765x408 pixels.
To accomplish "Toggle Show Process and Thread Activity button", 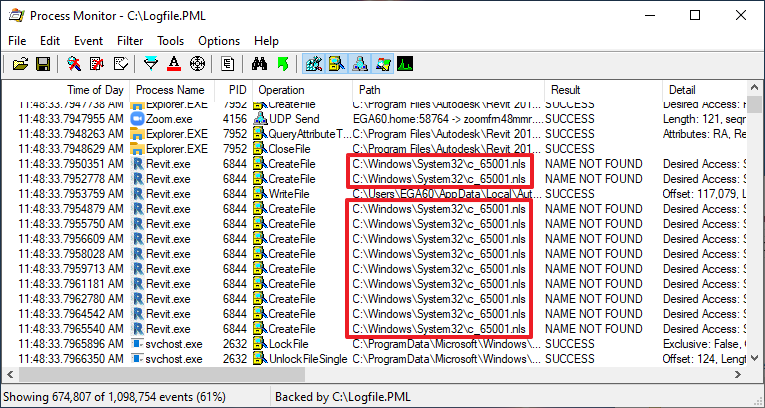I will pos(383,64).
